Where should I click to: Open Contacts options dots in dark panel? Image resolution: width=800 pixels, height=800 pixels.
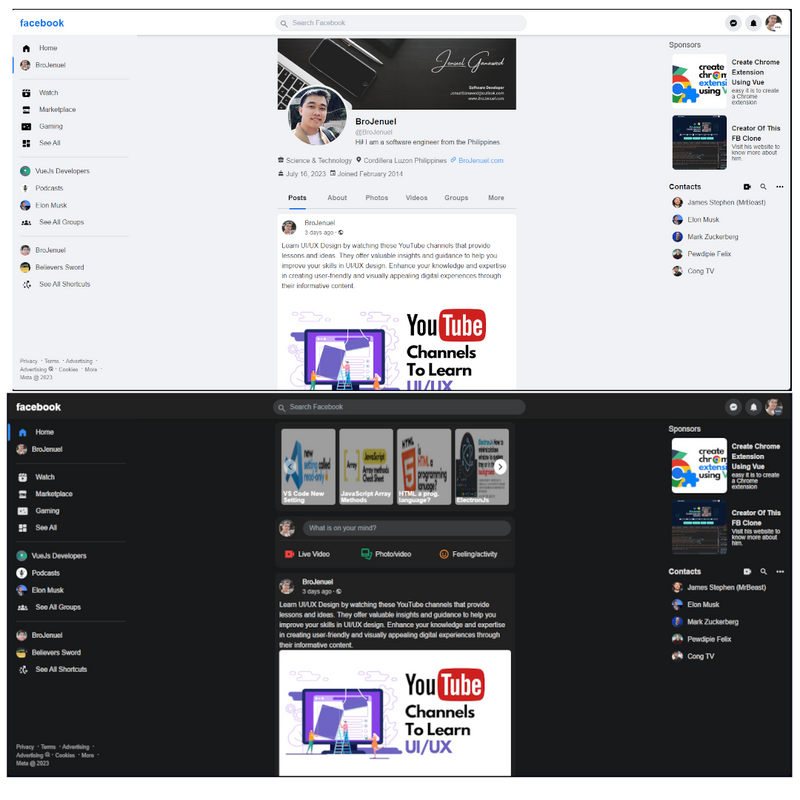[780, 571]
